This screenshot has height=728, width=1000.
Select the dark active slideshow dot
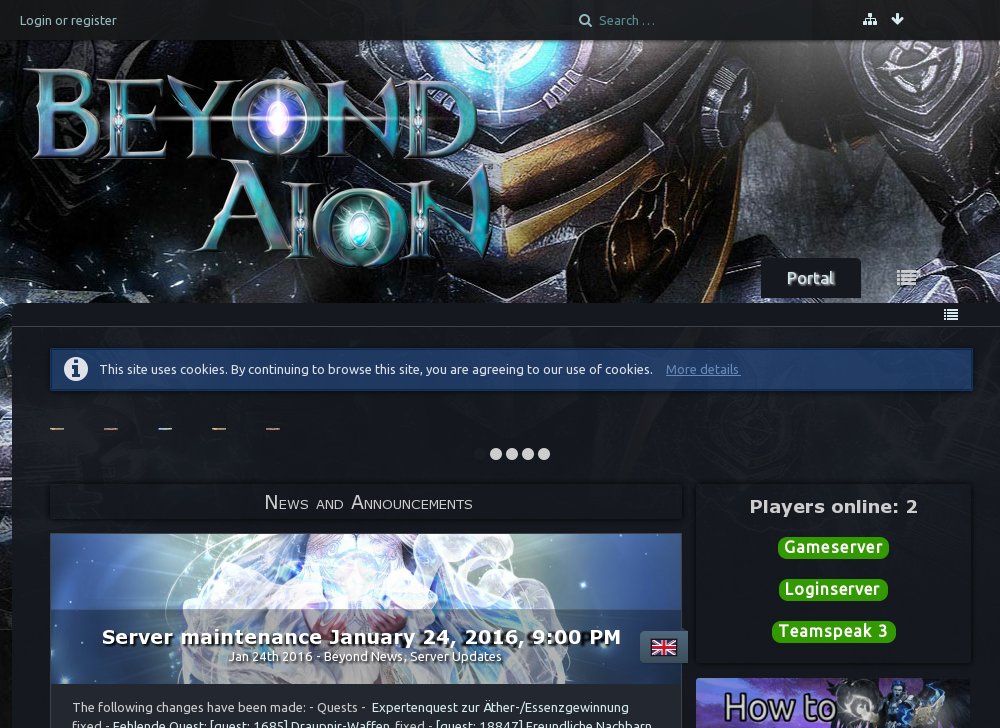click(x=480, y=454)
